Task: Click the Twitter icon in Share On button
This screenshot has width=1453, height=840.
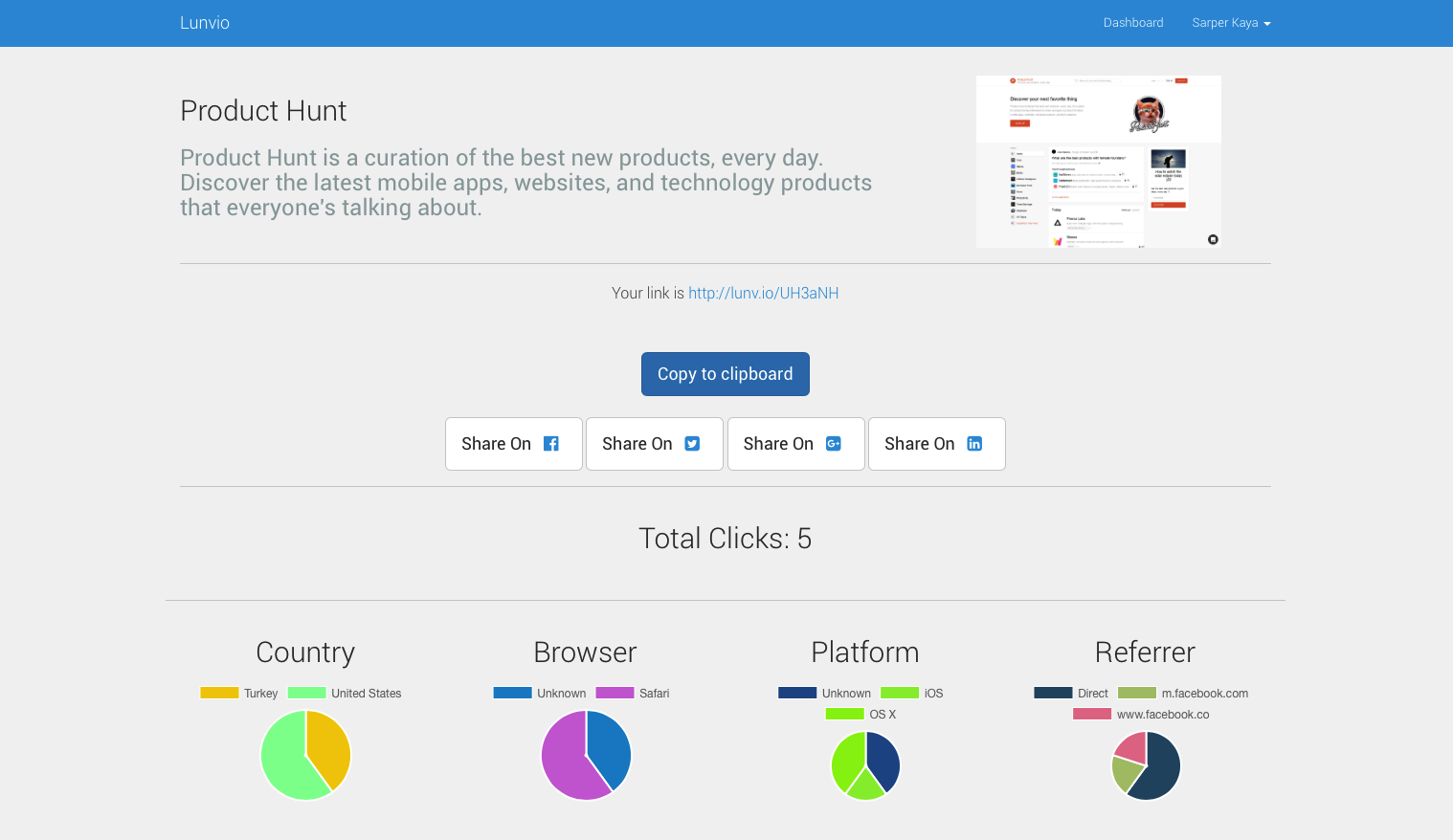Action: (x=692, y=444)
